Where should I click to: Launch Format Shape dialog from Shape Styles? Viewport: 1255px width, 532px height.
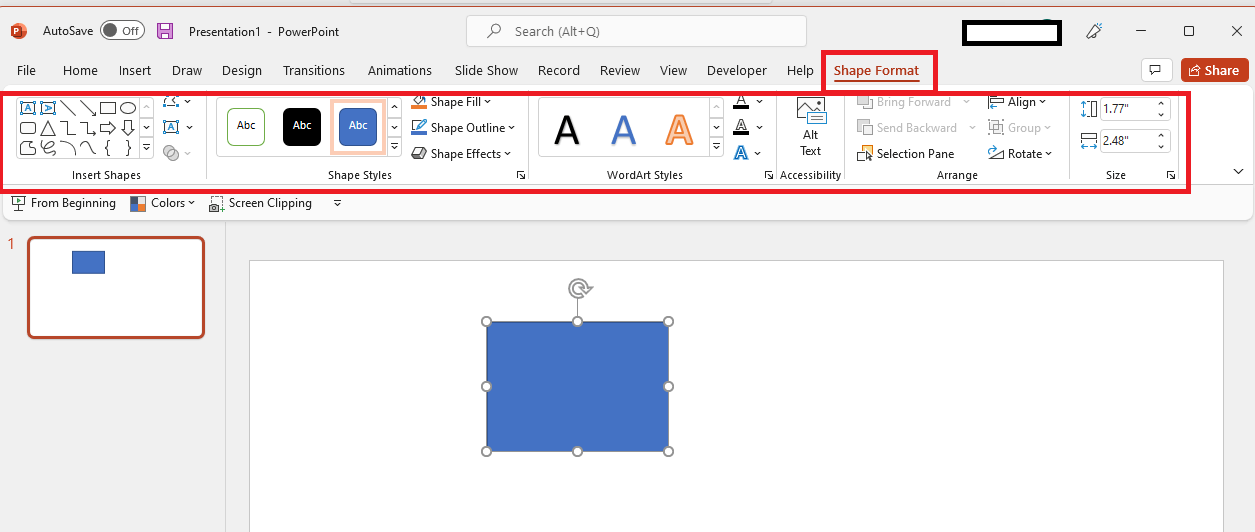[521, 175]
